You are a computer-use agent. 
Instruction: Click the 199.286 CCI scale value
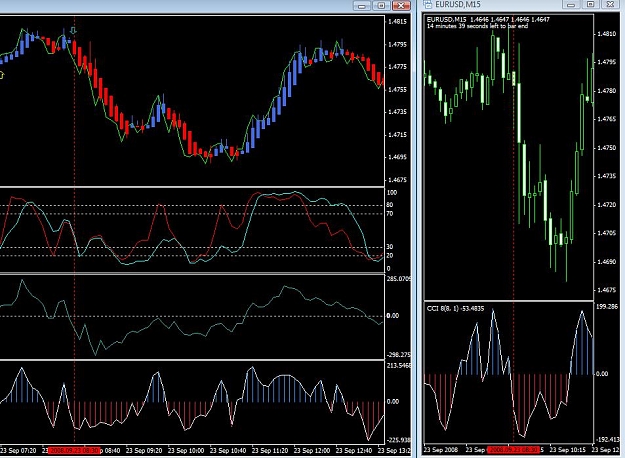607,307
